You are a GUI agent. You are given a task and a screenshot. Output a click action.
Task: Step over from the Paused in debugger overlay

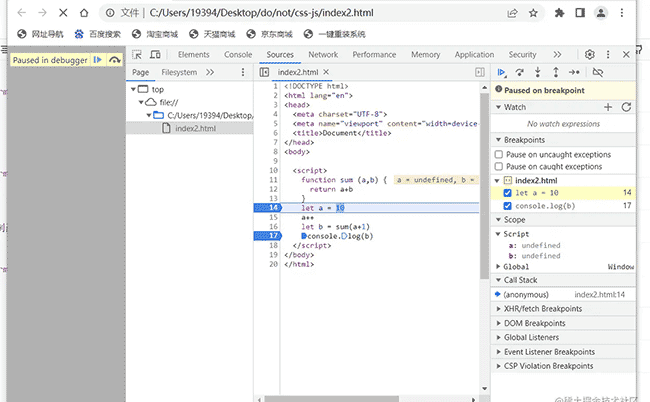pos(114,60)
